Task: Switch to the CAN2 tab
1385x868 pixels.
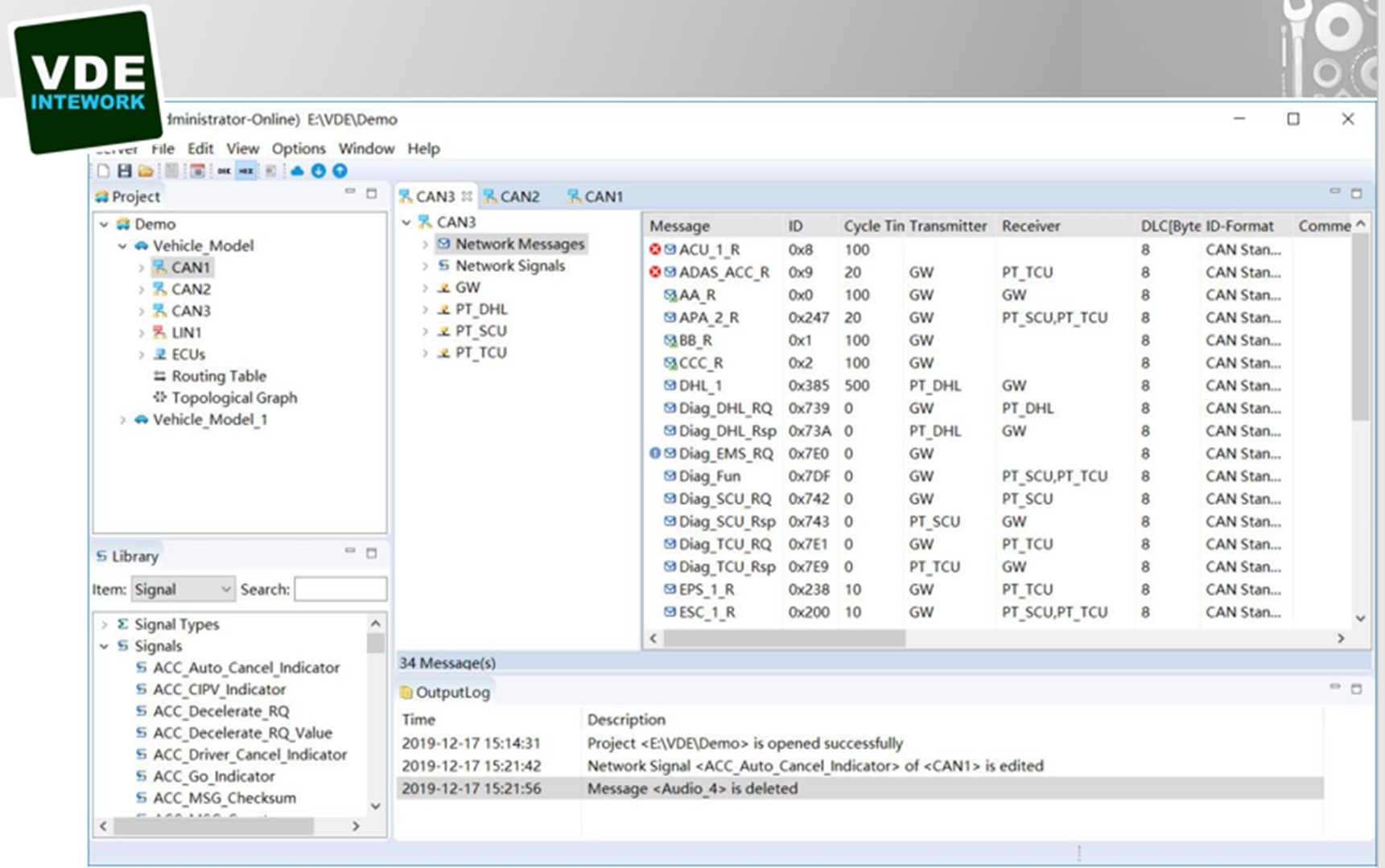Action: click(512, 196)
